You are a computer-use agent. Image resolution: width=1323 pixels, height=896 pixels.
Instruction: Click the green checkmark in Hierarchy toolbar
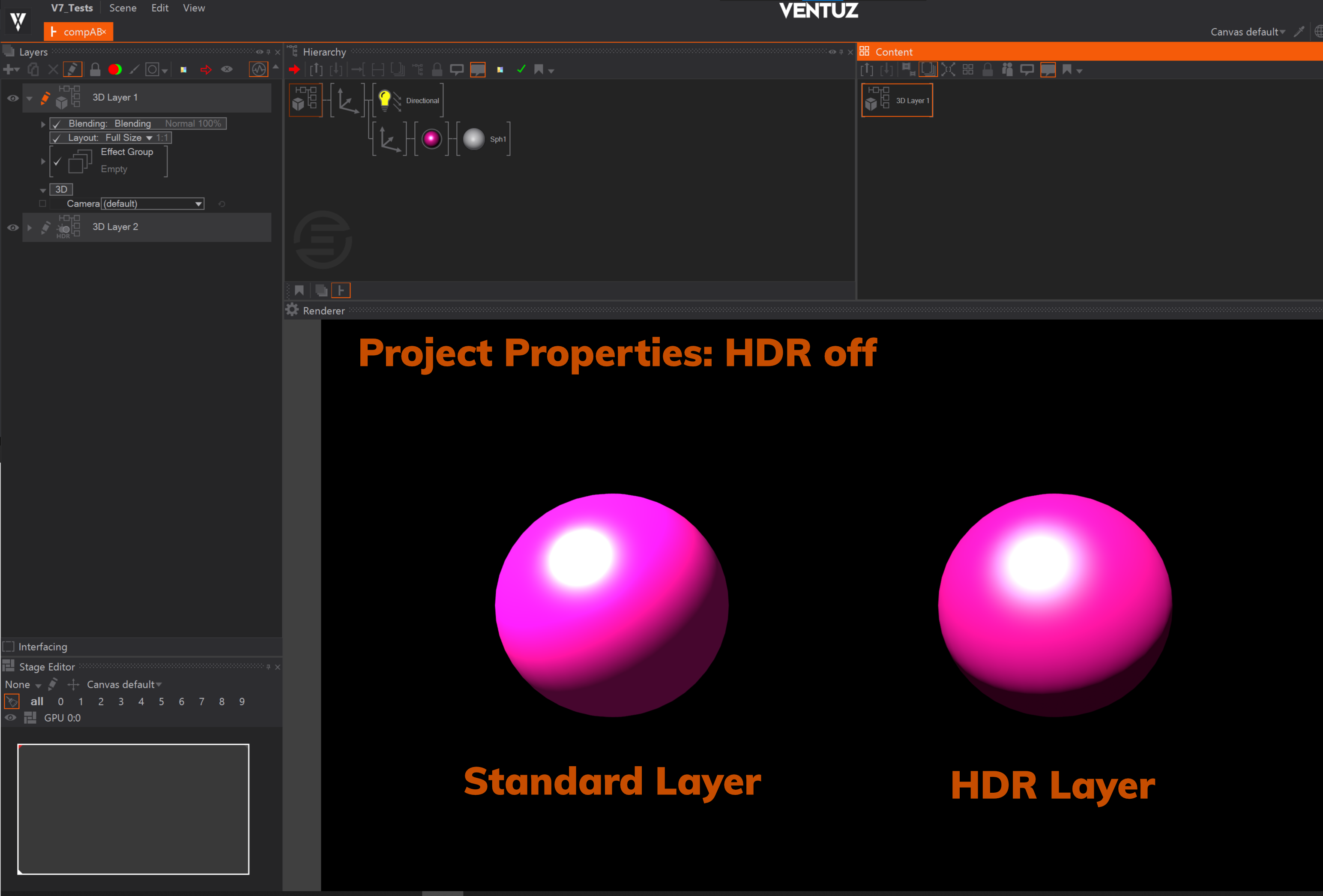pyautogui.click(x=521, y=69)
